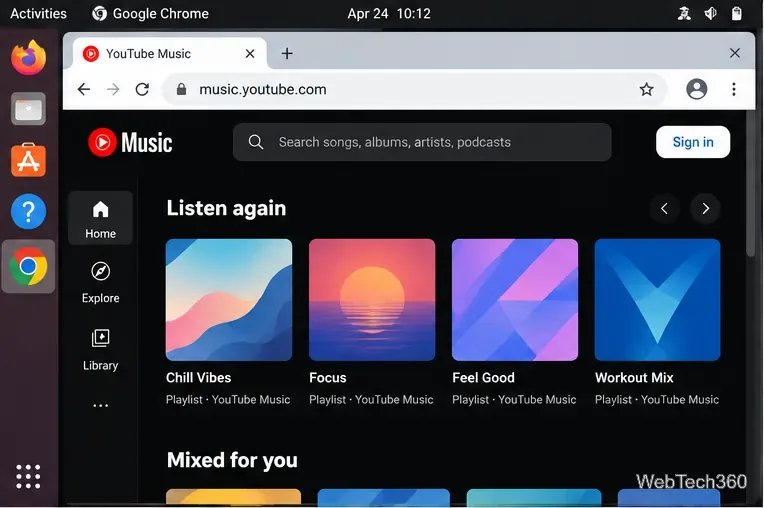Click the Chrome icon in the dock

pyautogui.click(x=28, y=266)
